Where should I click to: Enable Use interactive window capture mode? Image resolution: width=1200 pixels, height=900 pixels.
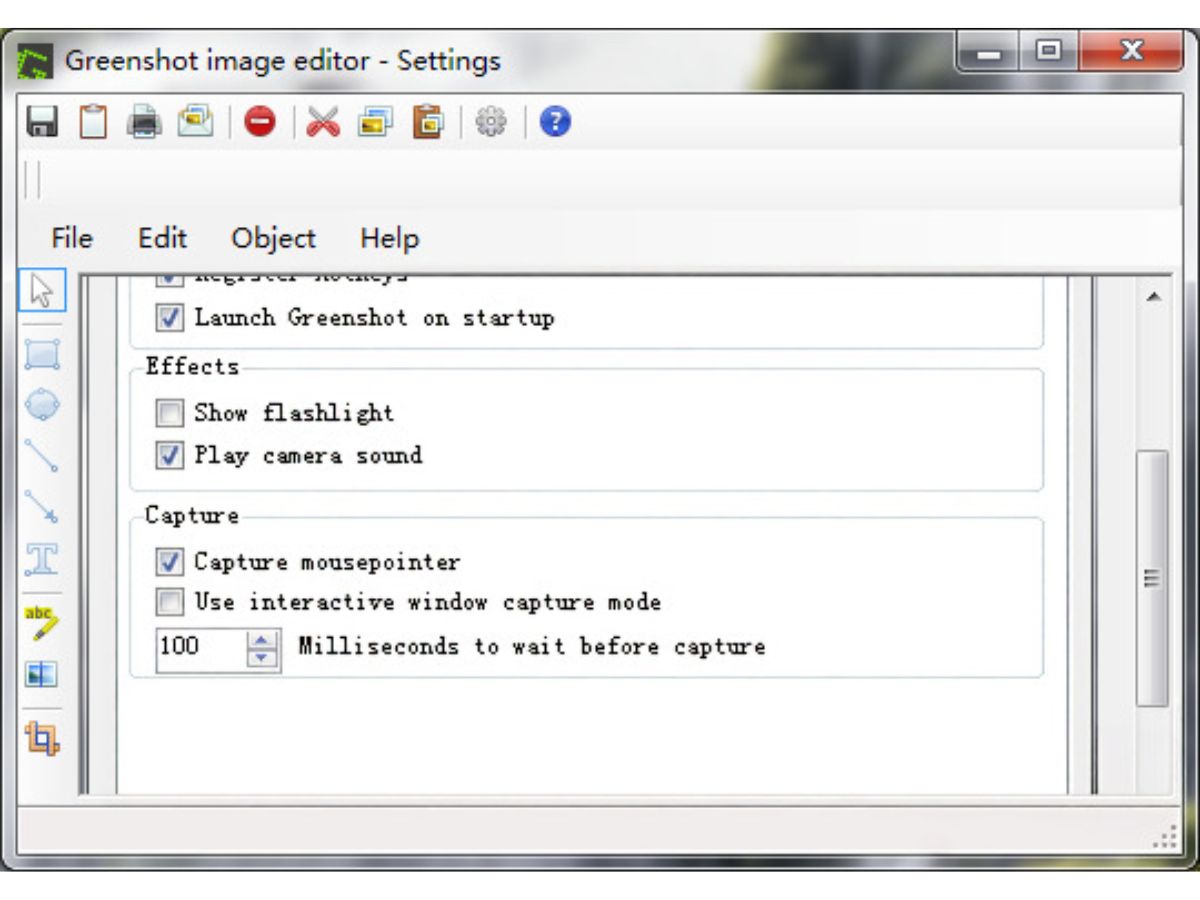click(x=170, y=602)
